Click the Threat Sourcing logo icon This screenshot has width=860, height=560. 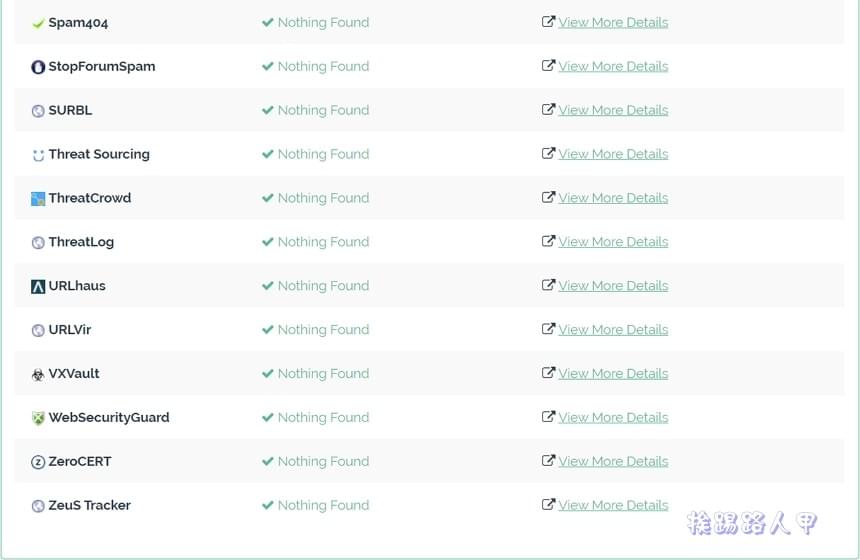point(38,155)
